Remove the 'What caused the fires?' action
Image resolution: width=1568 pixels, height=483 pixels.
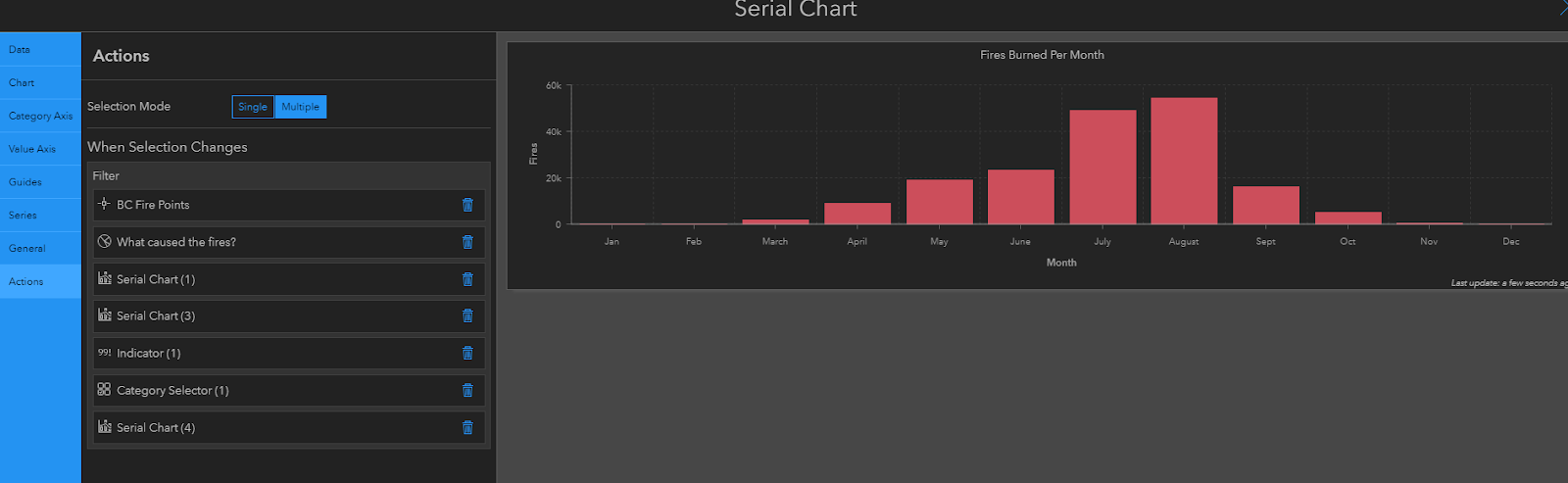pyautogui.click(x=467, y=242)
